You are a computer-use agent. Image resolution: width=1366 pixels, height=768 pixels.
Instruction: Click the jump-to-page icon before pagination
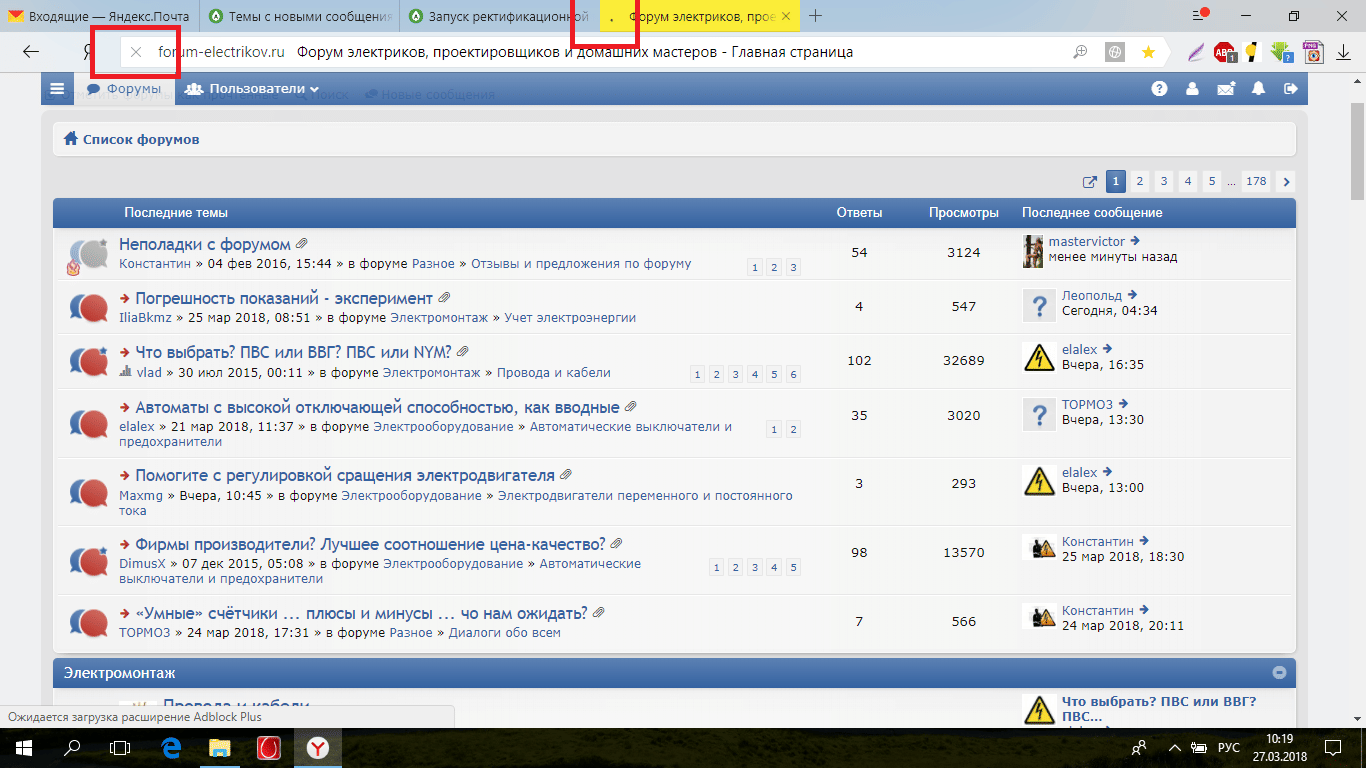tap(1090, 182)
